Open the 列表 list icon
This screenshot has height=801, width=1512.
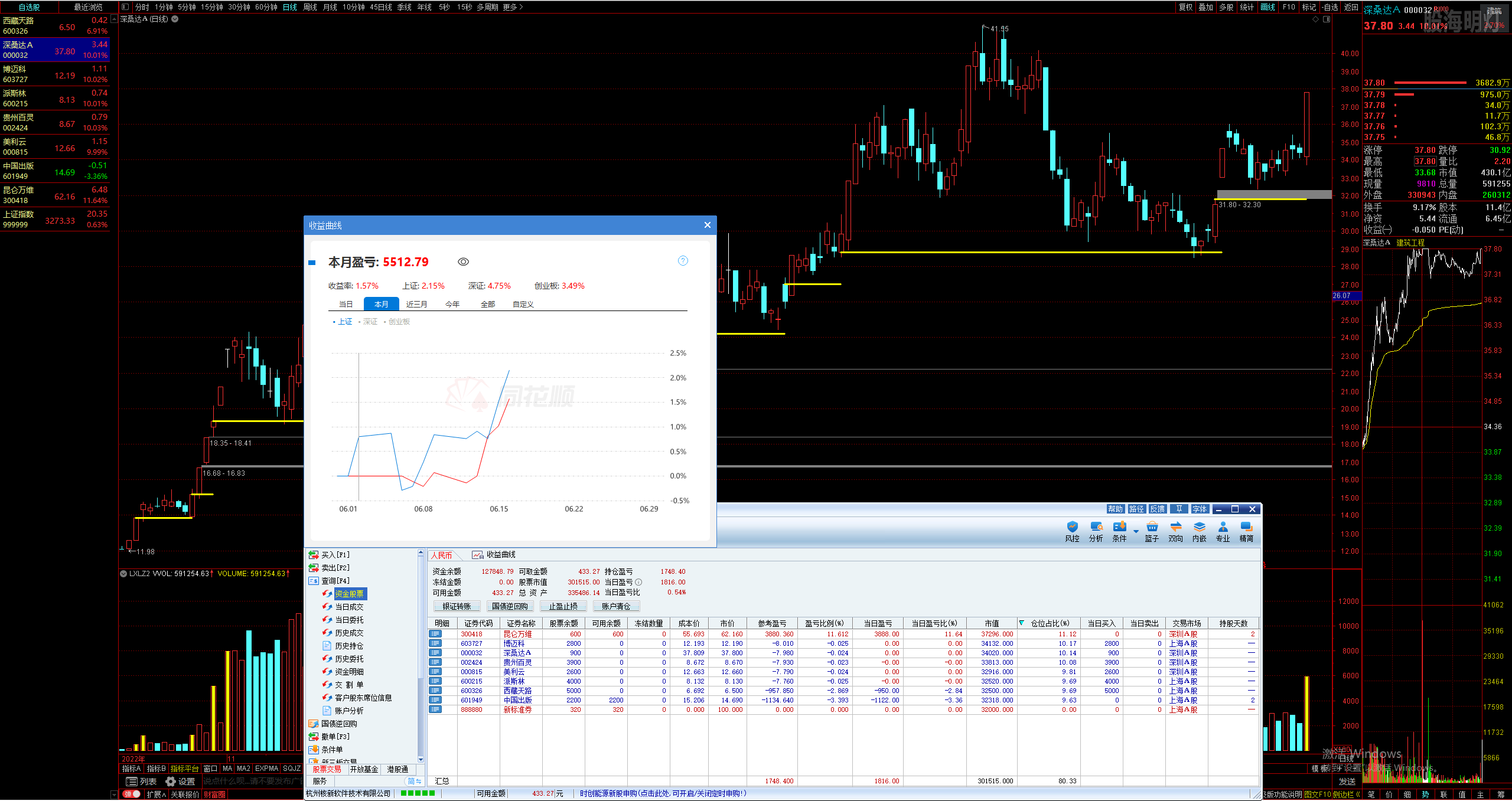point(141,782)
